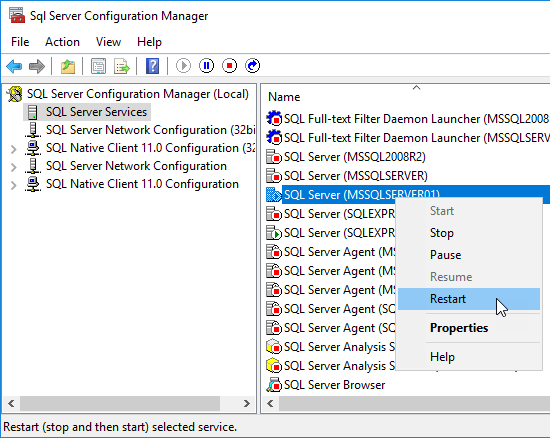Click left arrow of tree pane scrollbar

[11, 404]
